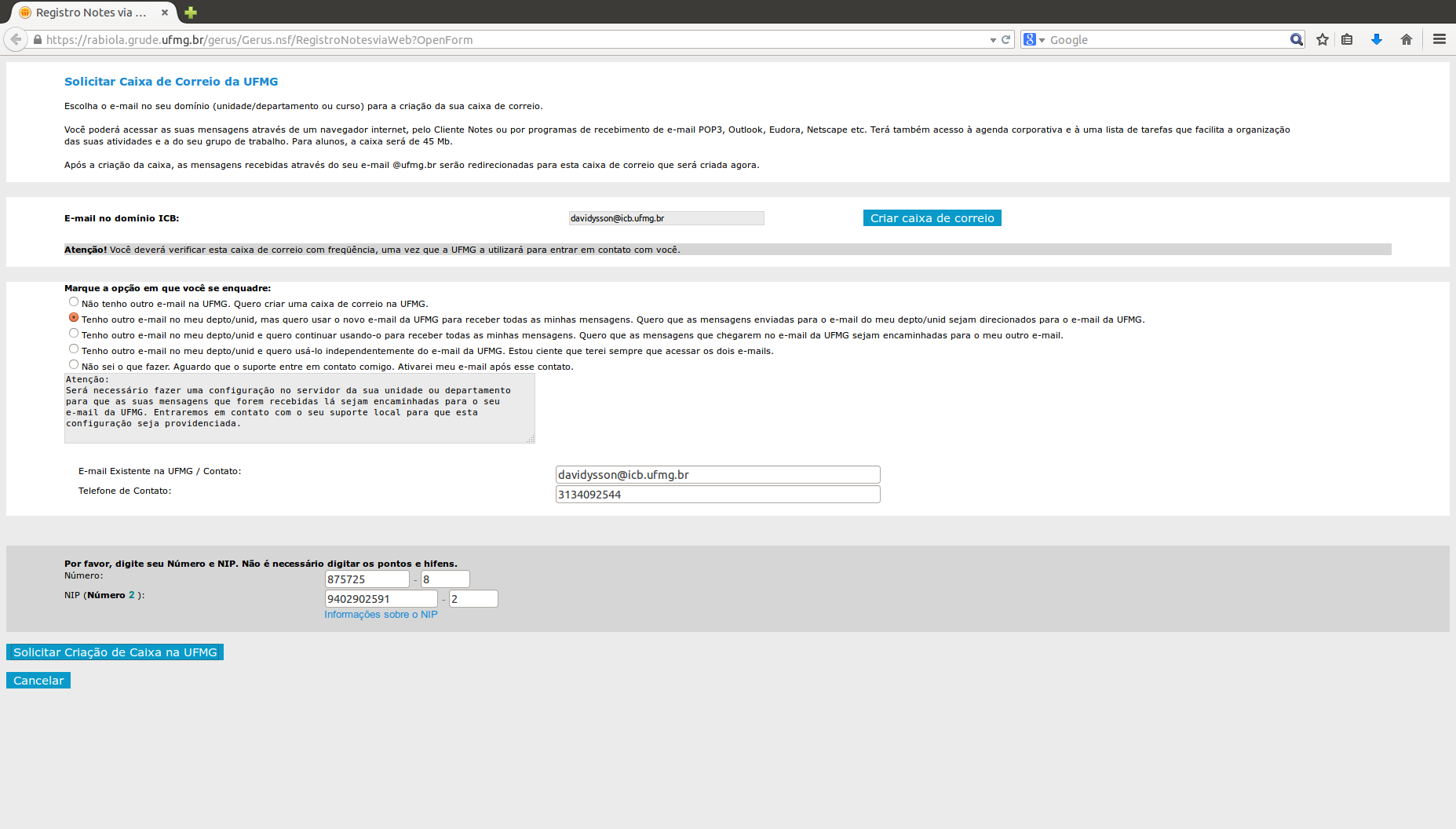This screenshot has height=829, width=1456.
Task: Open the hamburger menu icon
Action: (x=1439, y=39)
